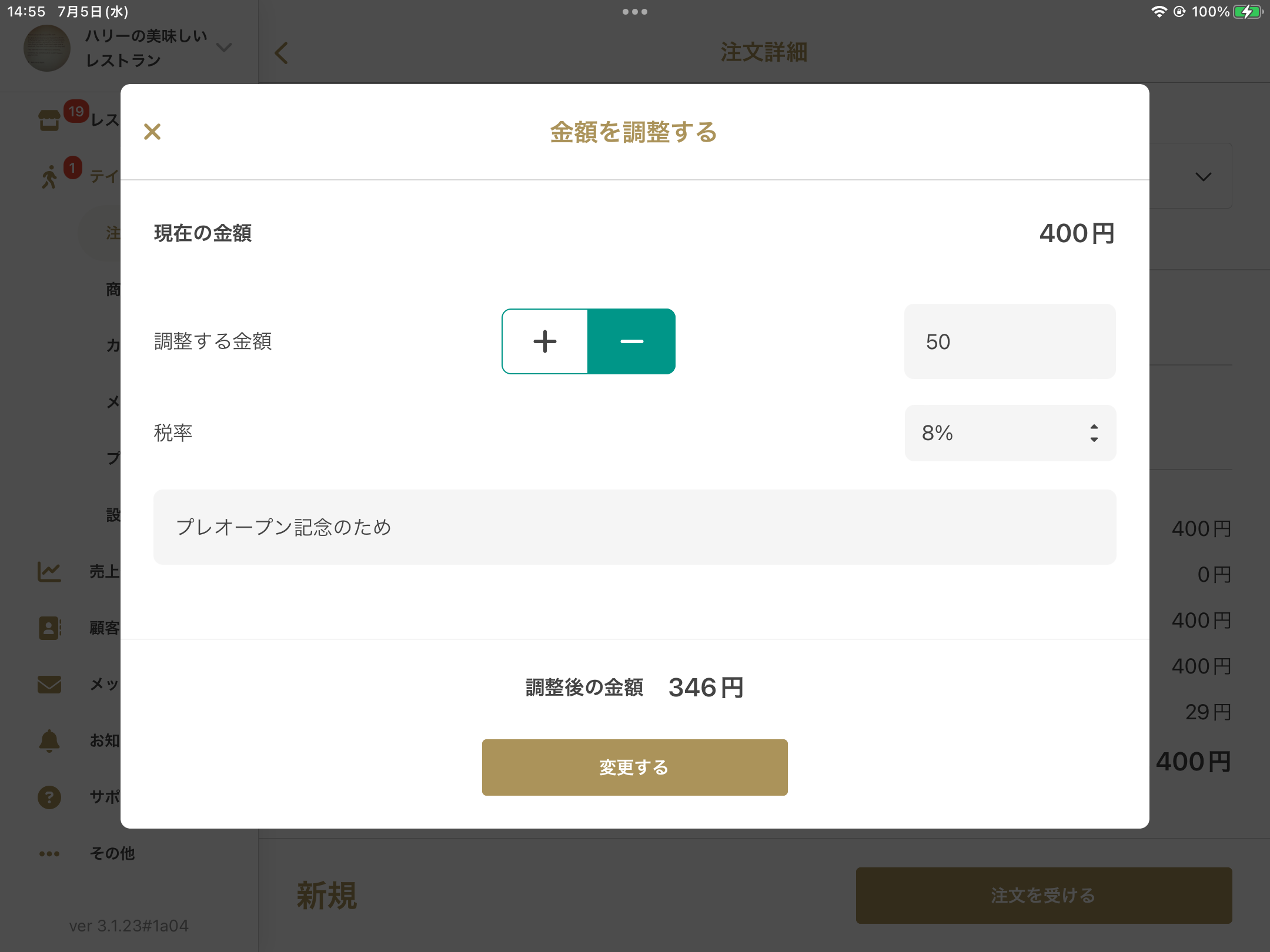Select the plus adjustment toggle

tap(545, 341)
